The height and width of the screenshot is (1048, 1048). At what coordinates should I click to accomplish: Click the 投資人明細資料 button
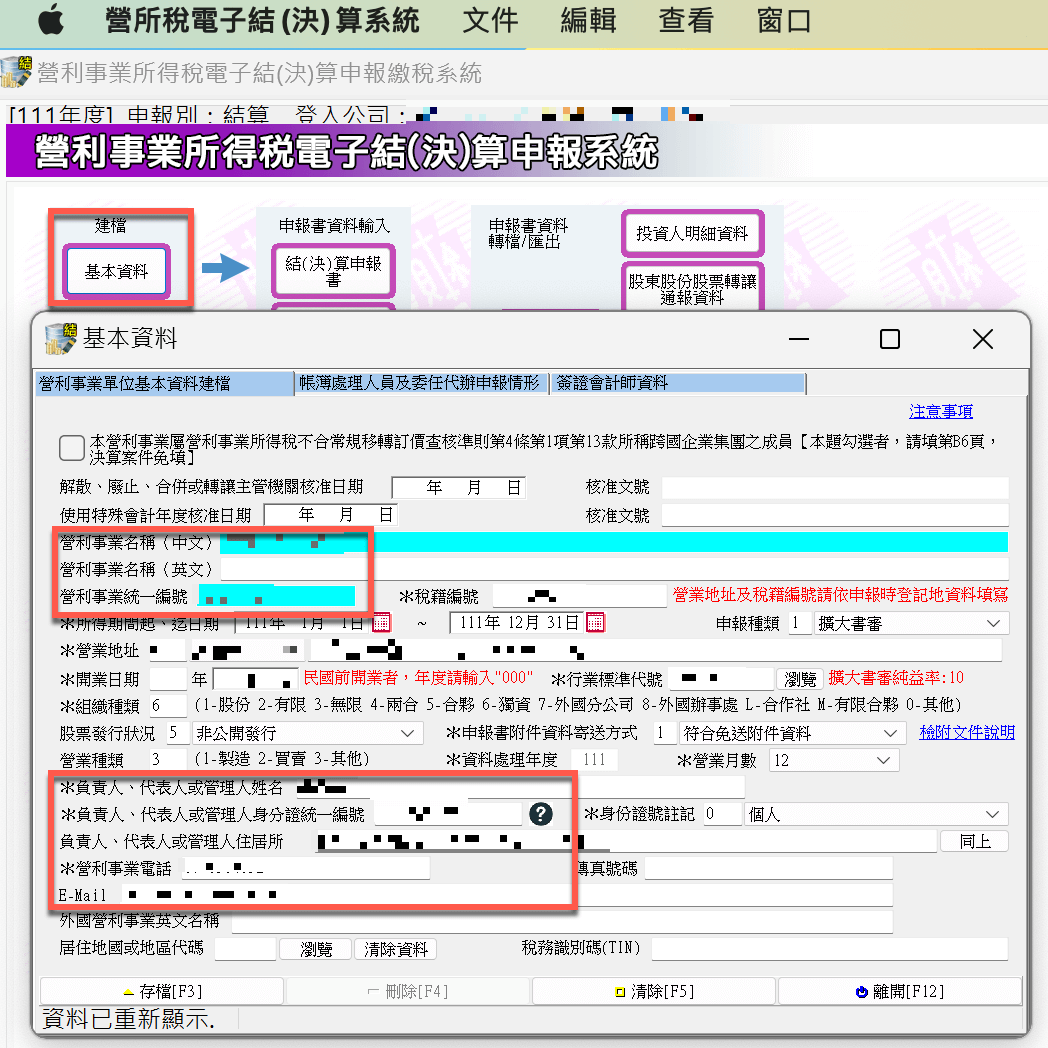pyautogui.click(x=692, y=233)
